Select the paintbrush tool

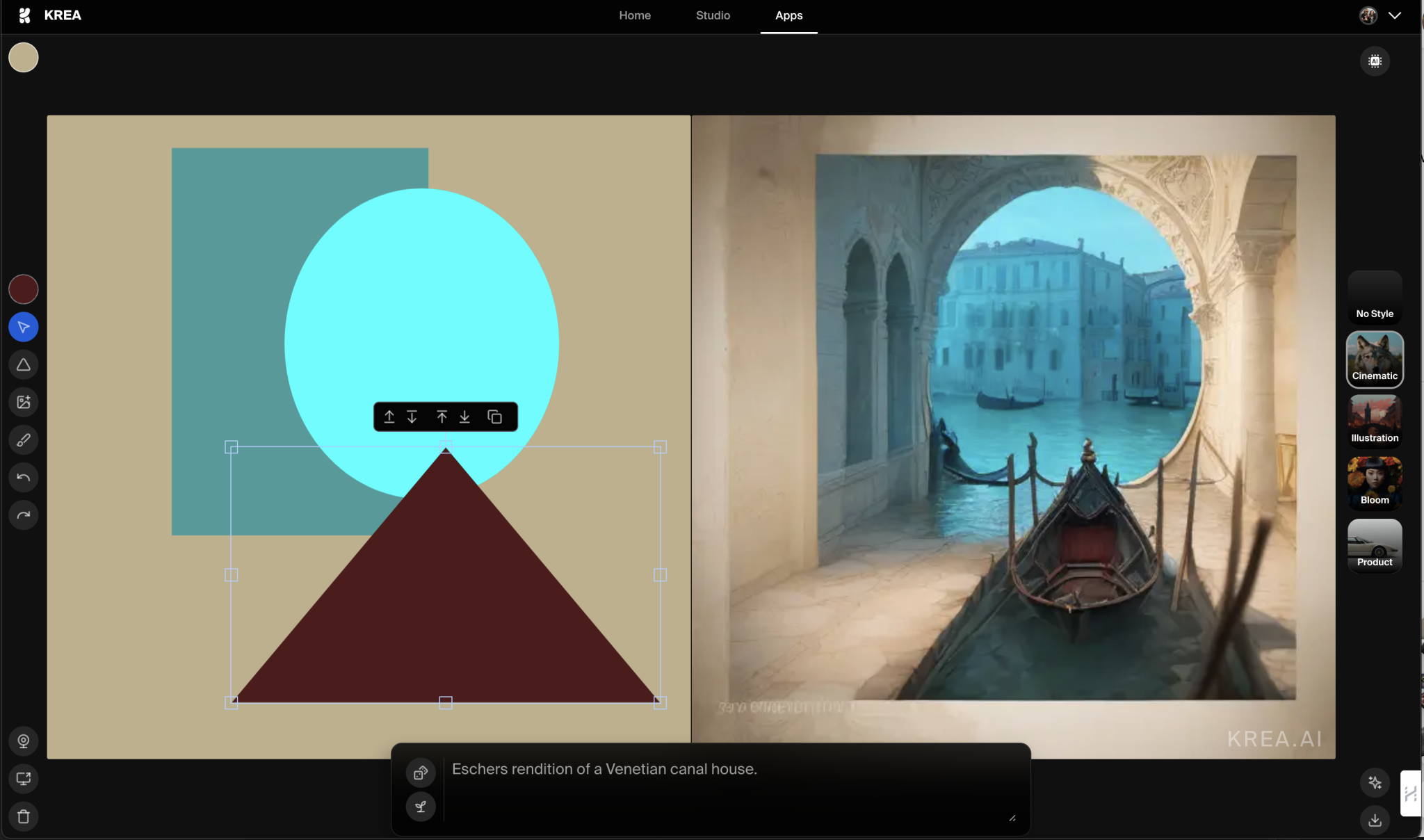pos(23,439)
